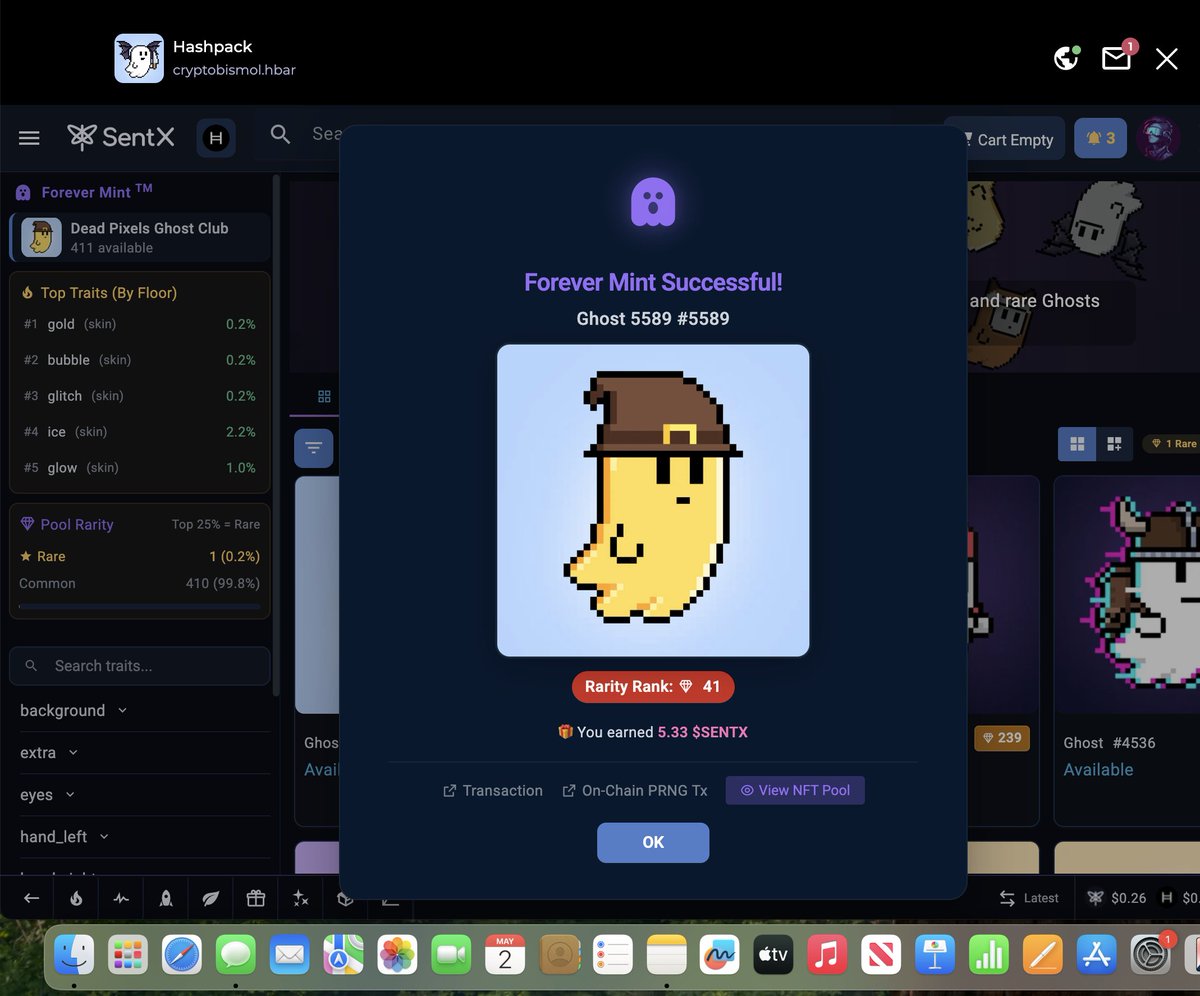Open Numbers from the dock
The image size is (1200, 996).
[x=989, y=955]
